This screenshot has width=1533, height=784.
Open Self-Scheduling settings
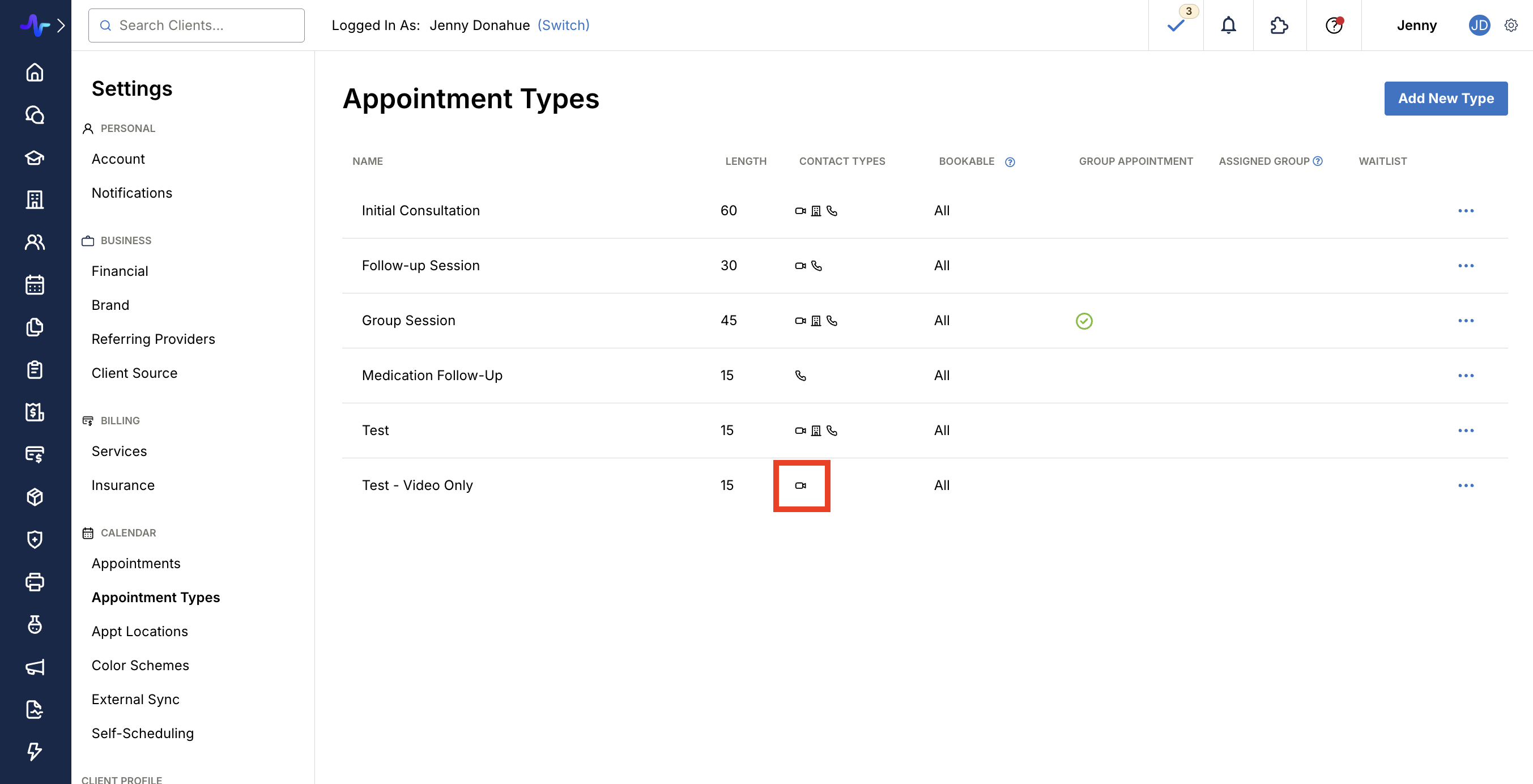tap(142, 734)
